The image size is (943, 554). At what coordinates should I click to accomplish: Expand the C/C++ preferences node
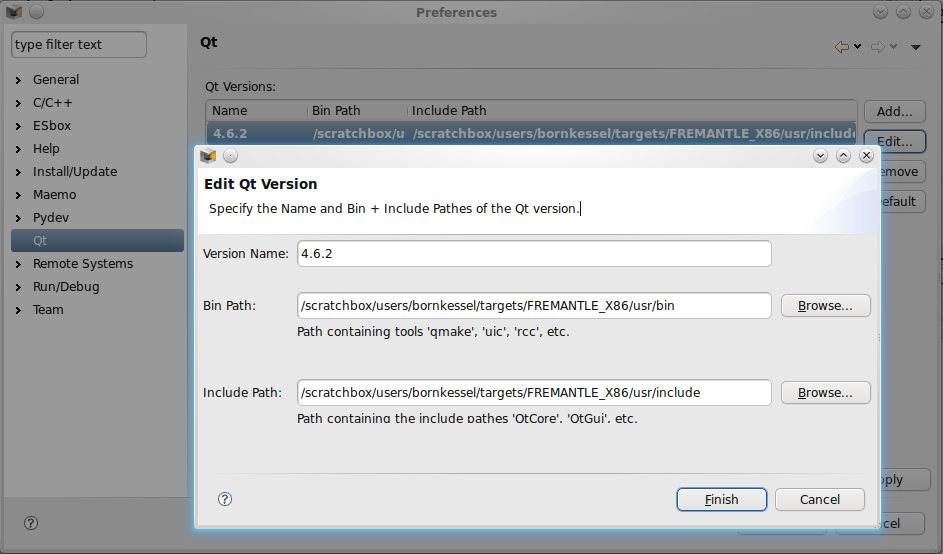(x=19, y=103)
